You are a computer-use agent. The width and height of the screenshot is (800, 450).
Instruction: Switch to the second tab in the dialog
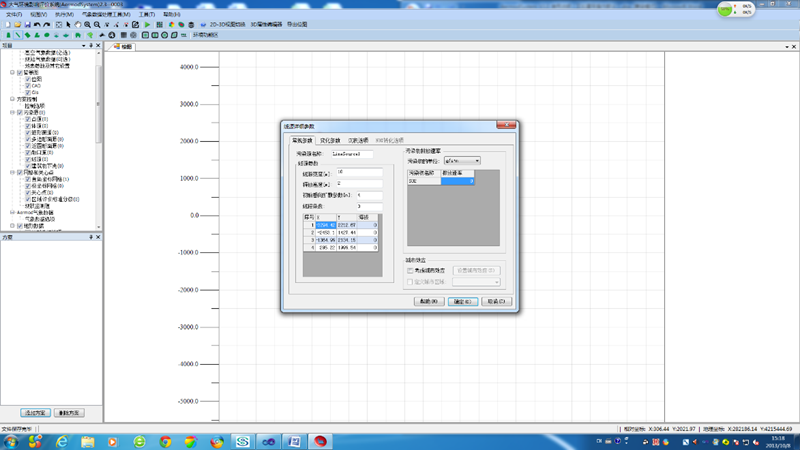329,141
